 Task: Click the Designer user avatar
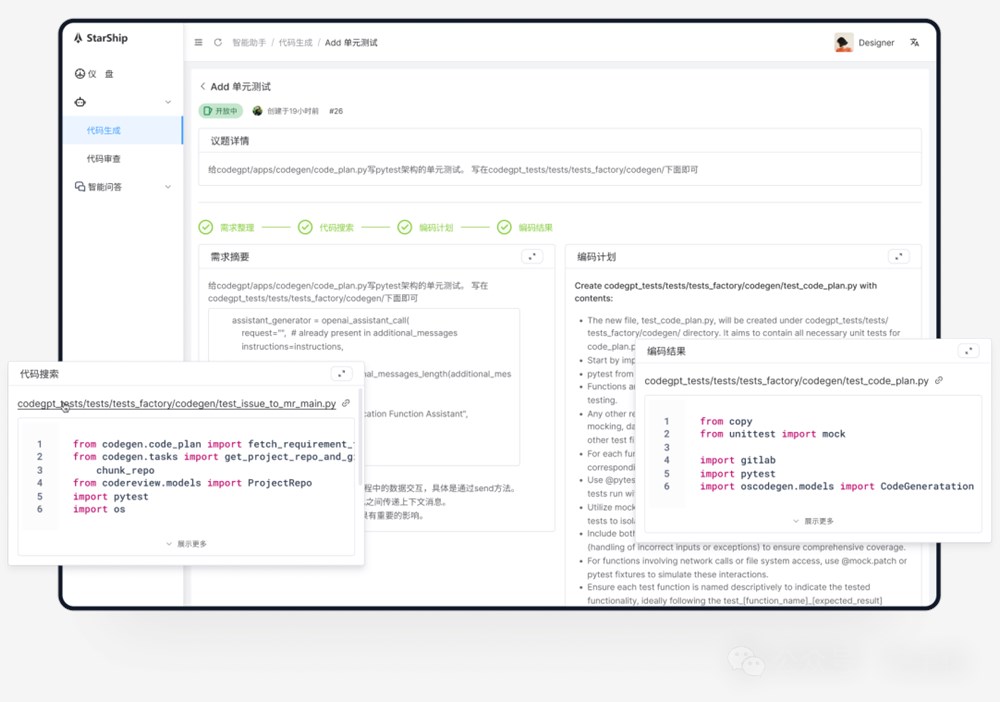click(844, 42)
